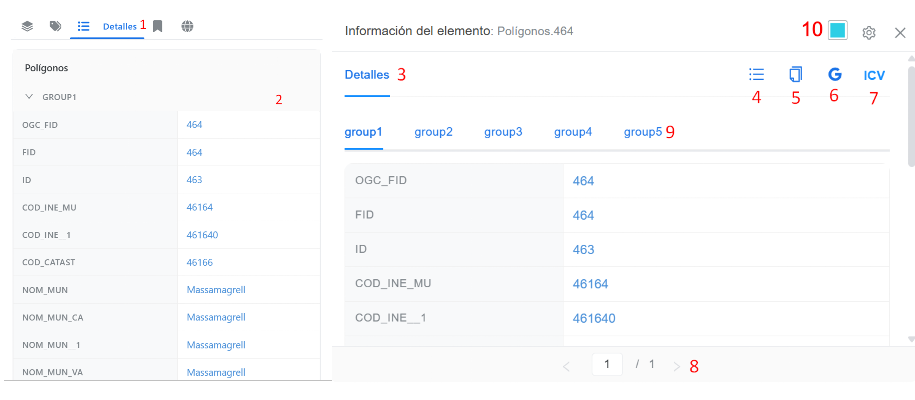Screen dimensions: 915x400
Task: Open the bookmark icon tab
Action: (158, 26)
